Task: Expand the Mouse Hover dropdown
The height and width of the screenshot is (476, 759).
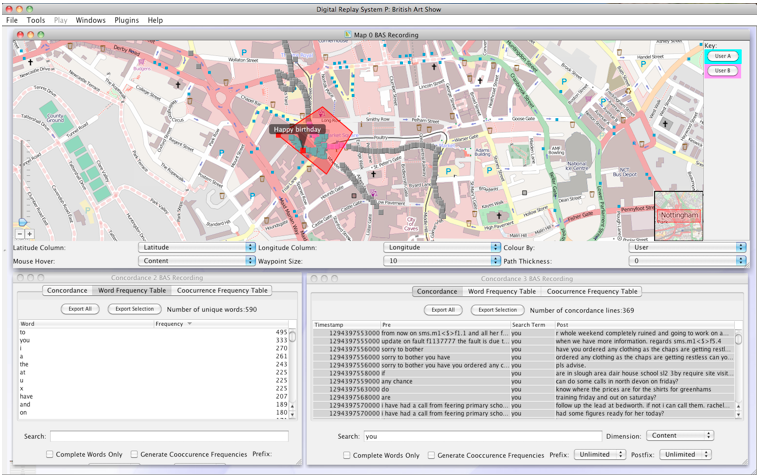Action: point(196,261)
